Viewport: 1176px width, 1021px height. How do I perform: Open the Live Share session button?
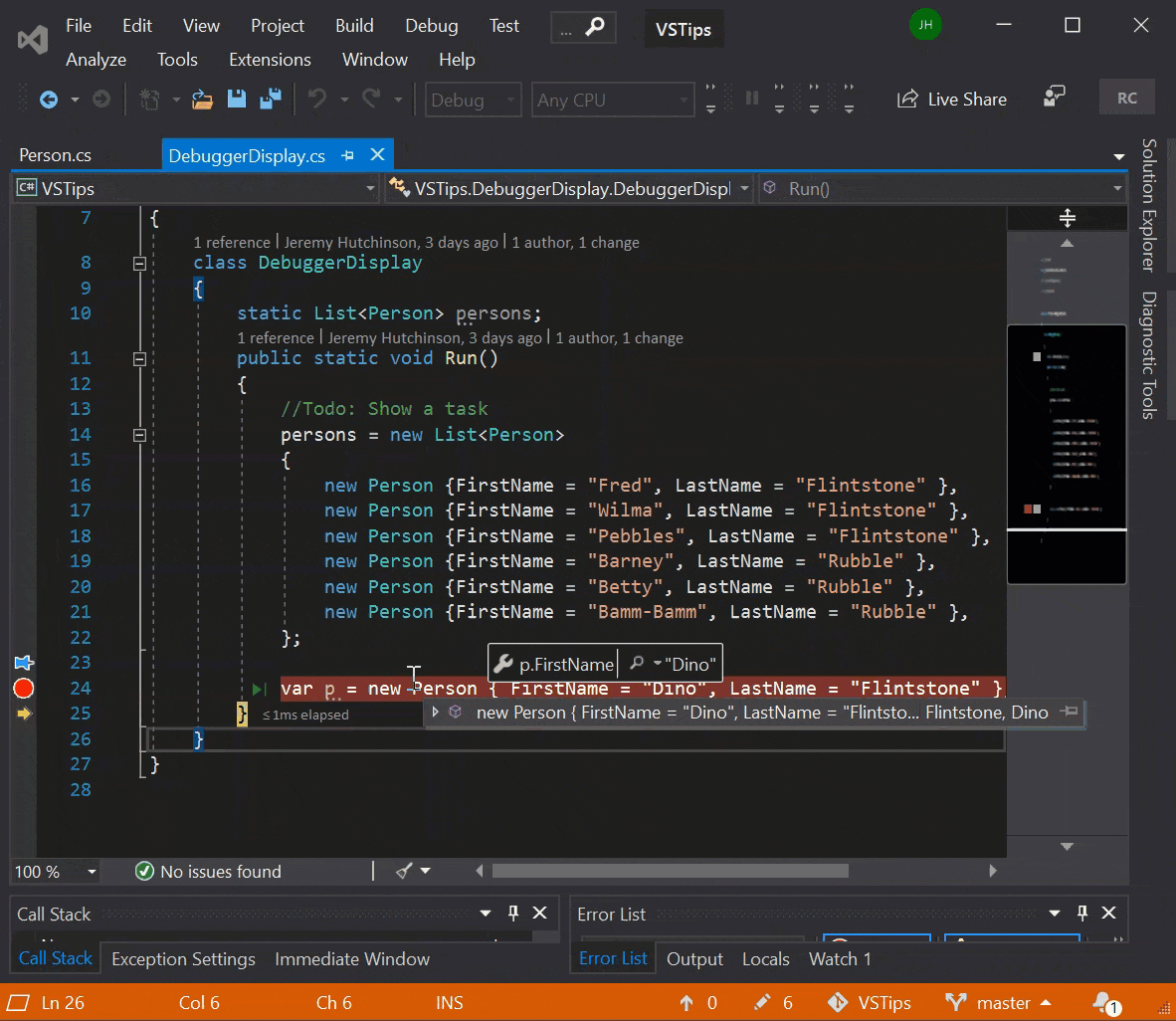point(952,100)
